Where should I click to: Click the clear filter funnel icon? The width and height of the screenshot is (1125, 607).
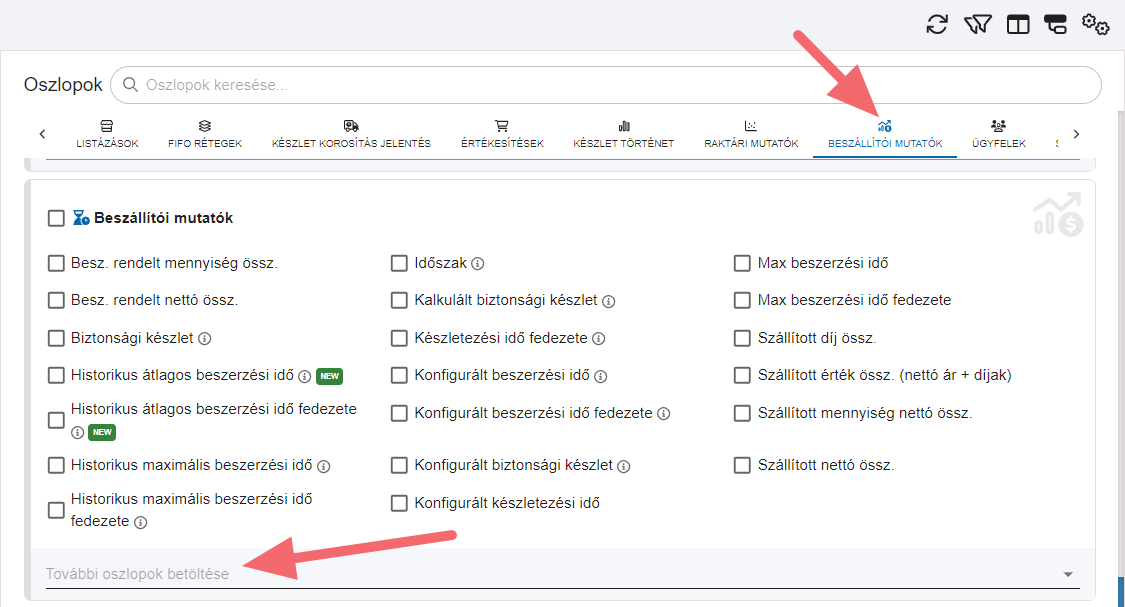(977, 25)
